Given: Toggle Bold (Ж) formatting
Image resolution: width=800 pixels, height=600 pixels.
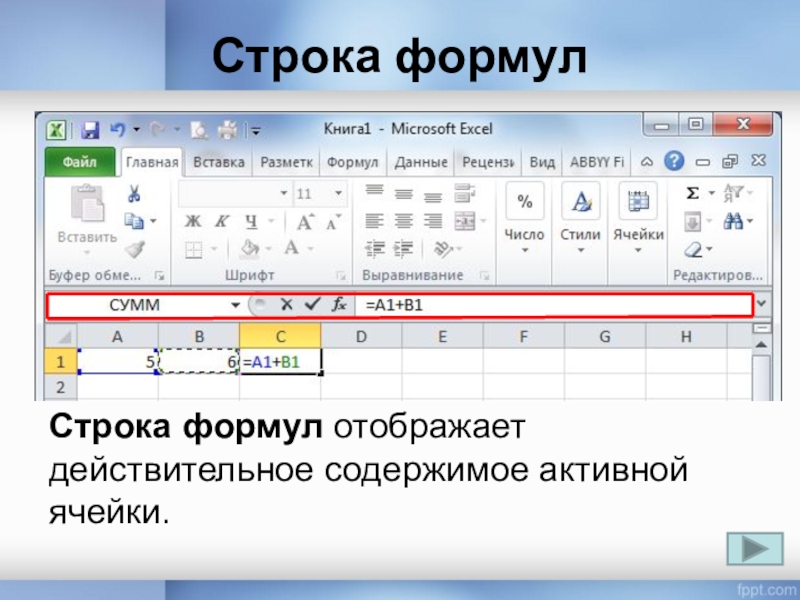Looking at the screenshot, I should (x=193, y=221).
